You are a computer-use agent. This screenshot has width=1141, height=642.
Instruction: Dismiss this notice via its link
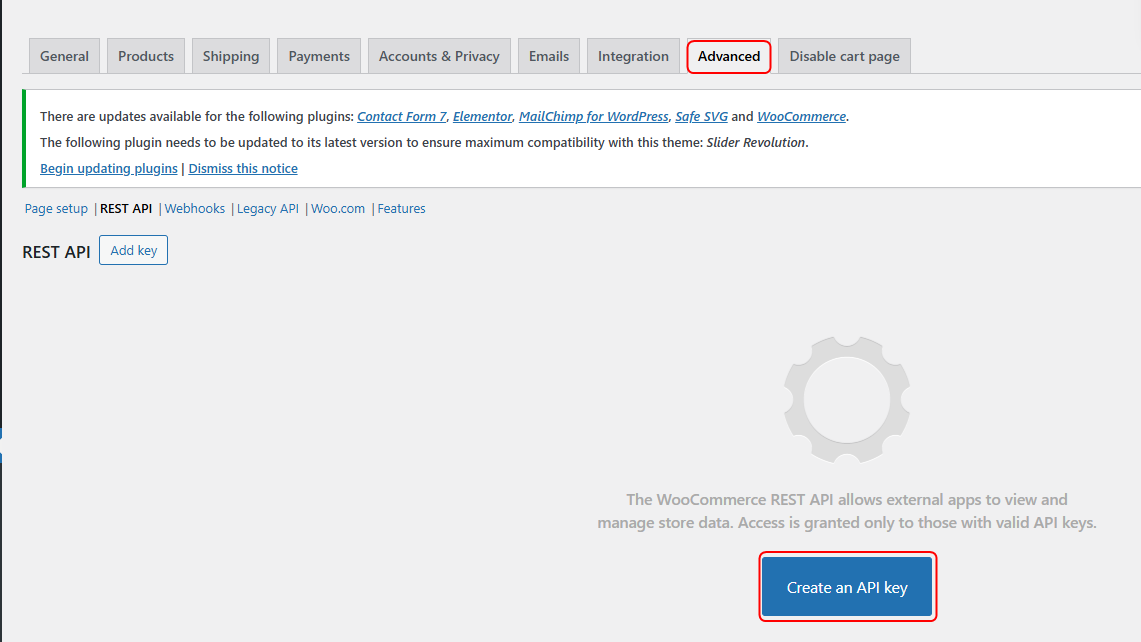tap(243, 168)
